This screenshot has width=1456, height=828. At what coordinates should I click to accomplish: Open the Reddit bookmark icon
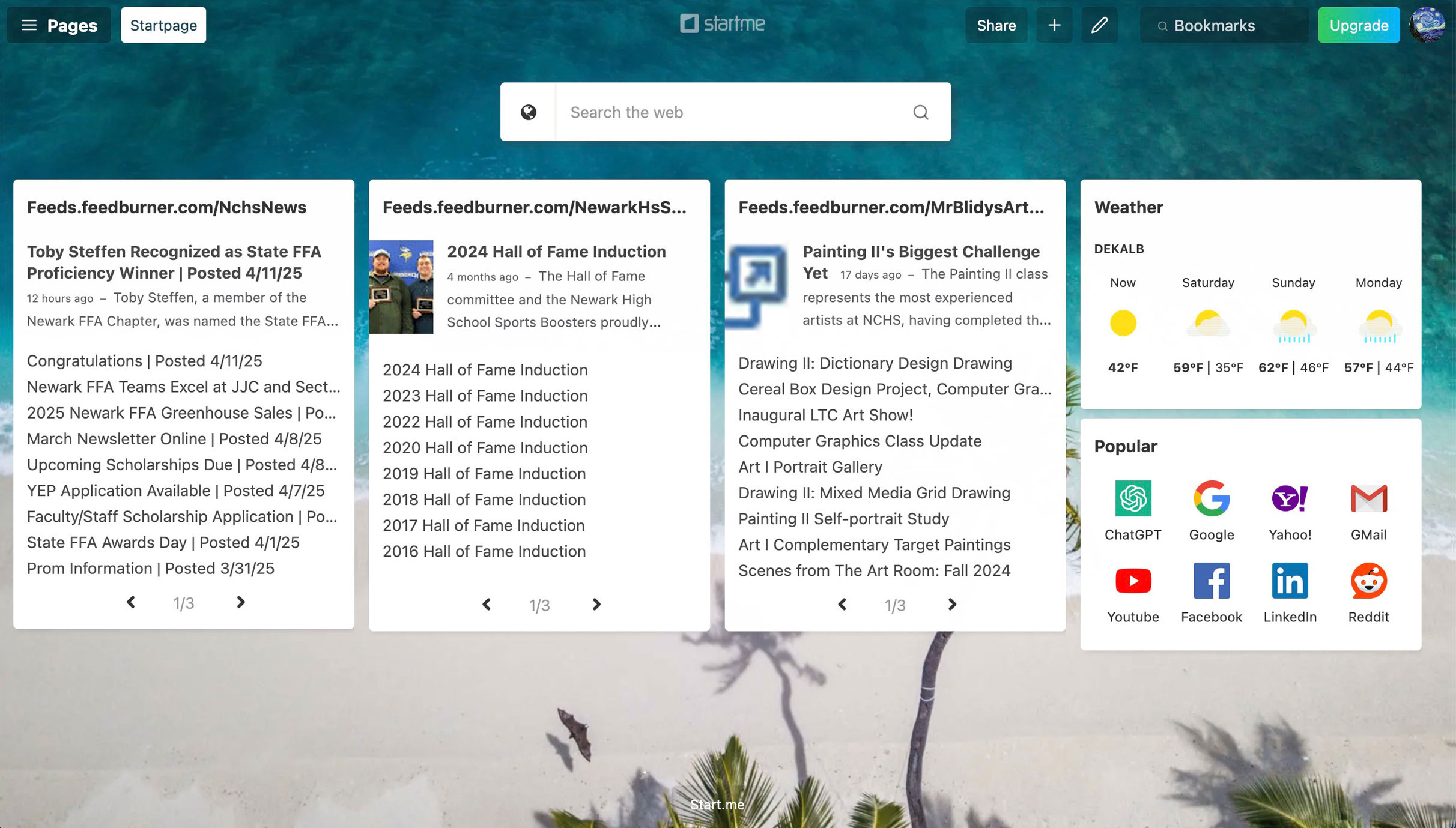click(x=1368, y=581)
